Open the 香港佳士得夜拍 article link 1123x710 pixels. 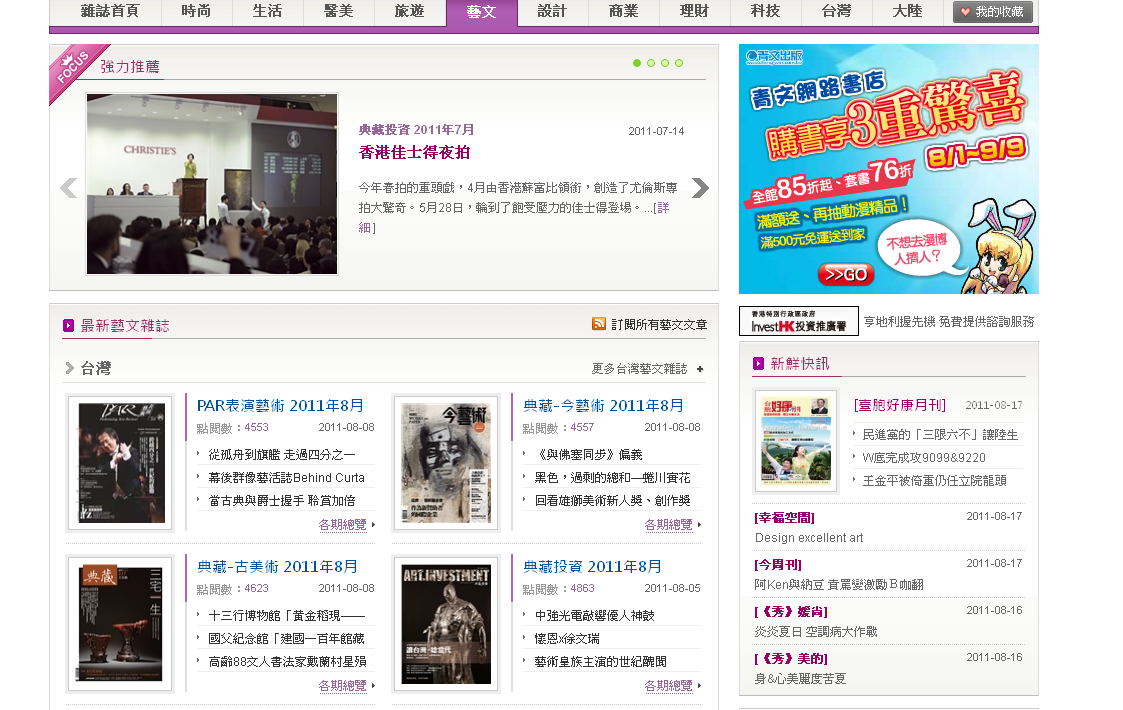point(414,153)
